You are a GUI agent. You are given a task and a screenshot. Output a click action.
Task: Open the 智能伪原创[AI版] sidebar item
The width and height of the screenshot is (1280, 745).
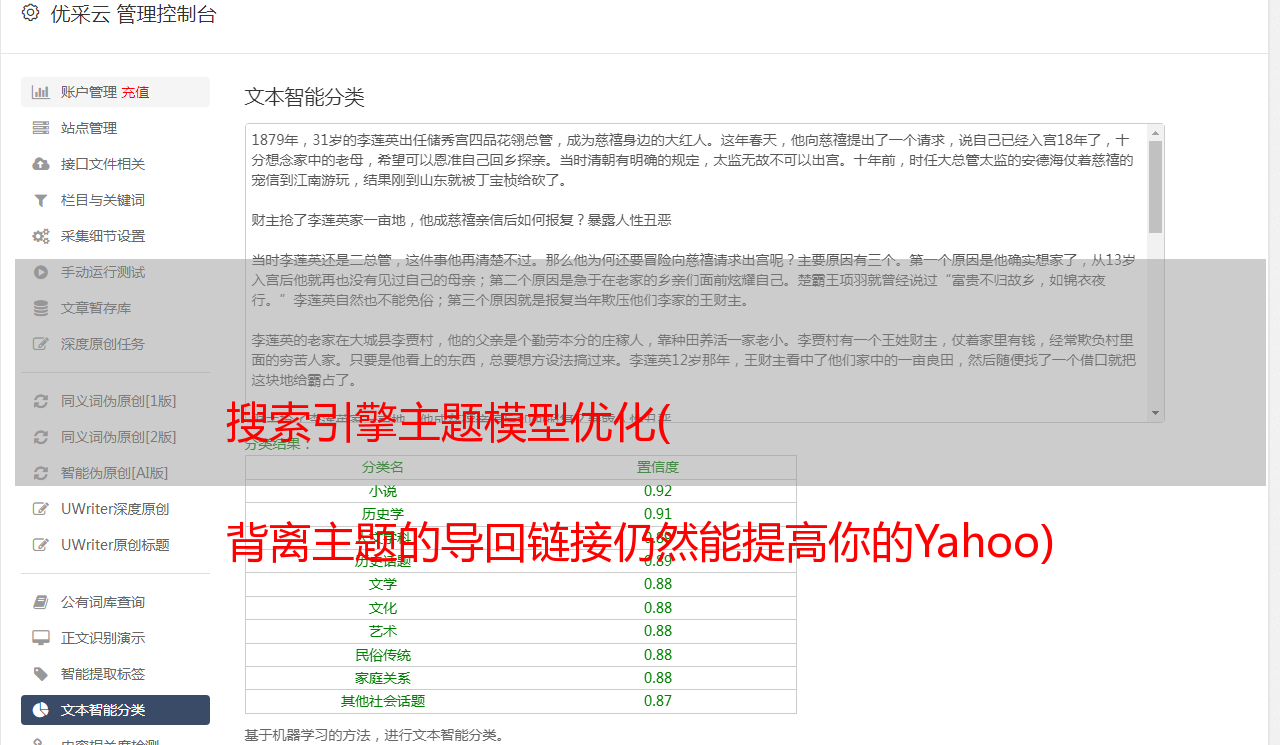coord(115,473)
